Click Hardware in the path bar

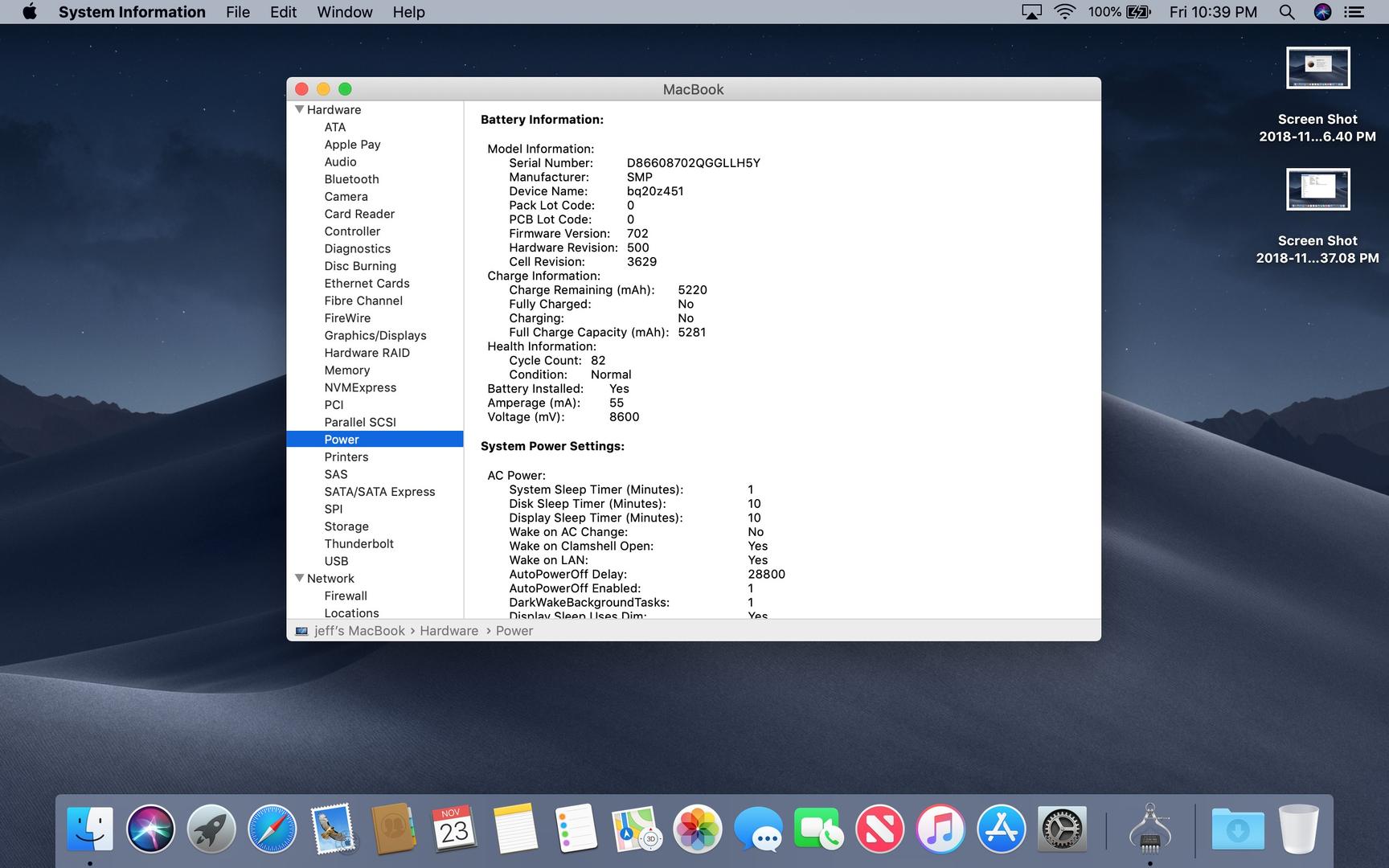[x=449, y=631]
